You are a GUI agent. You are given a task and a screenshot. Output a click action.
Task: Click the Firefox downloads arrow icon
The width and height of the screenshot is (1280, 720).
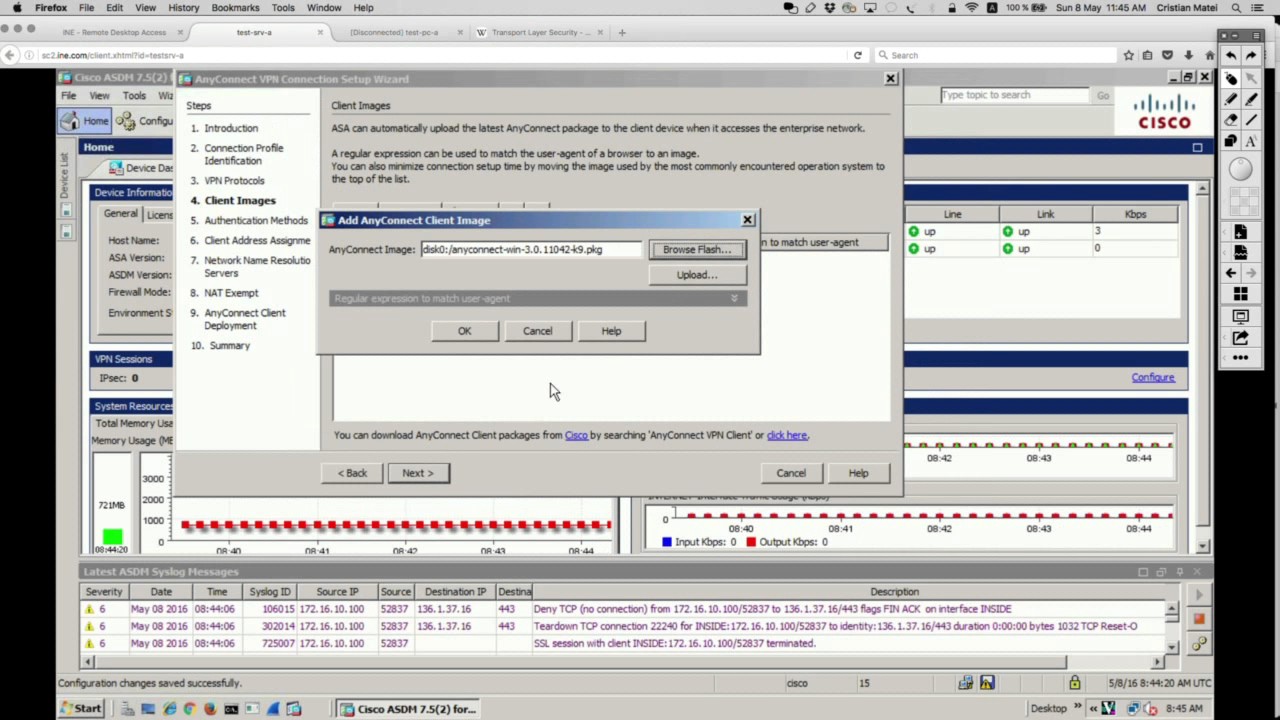1188,55
